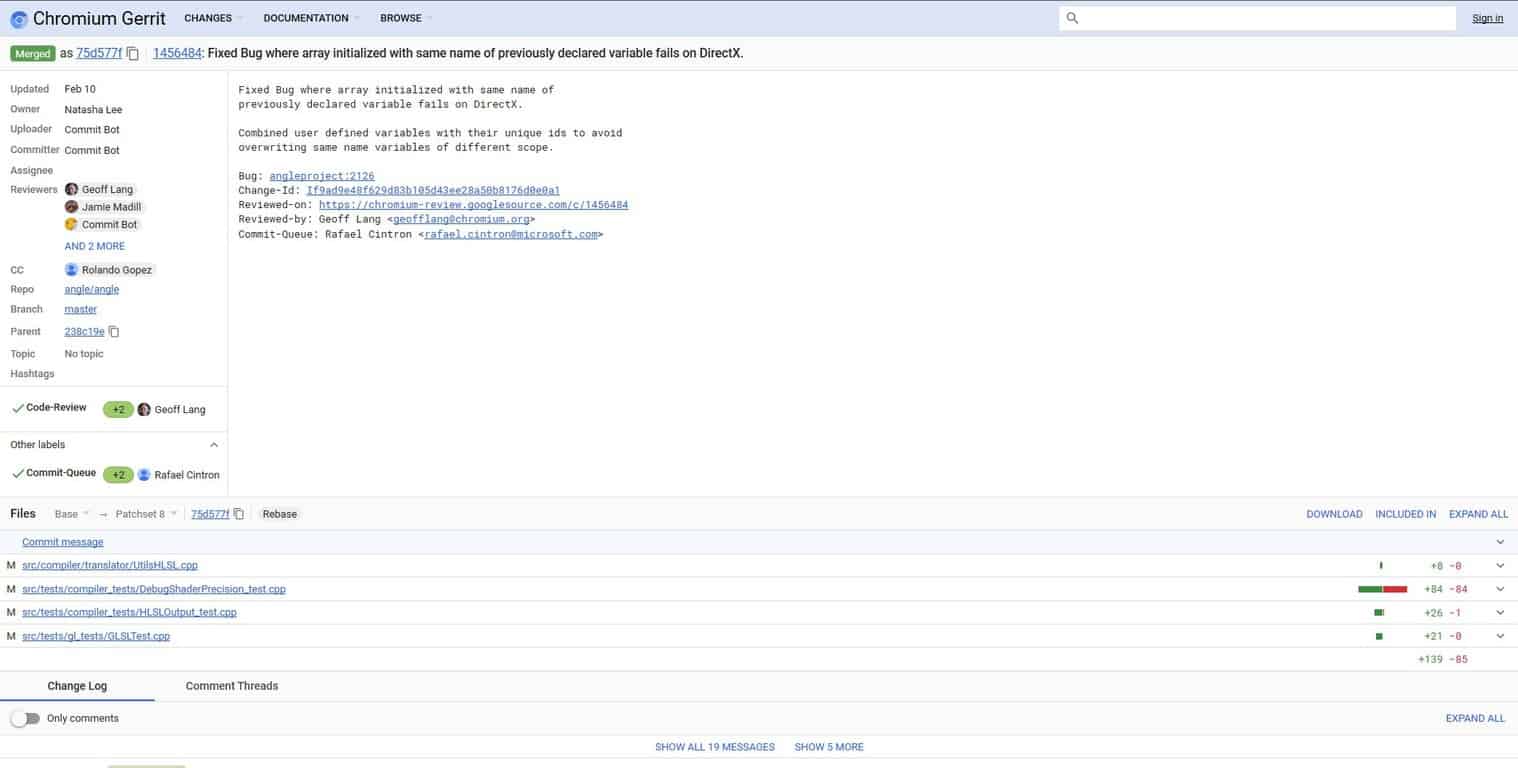This screenshot has height=768, width=1518.
Task: Open the 75d577f merged commit link
Action: coord(99,54)
